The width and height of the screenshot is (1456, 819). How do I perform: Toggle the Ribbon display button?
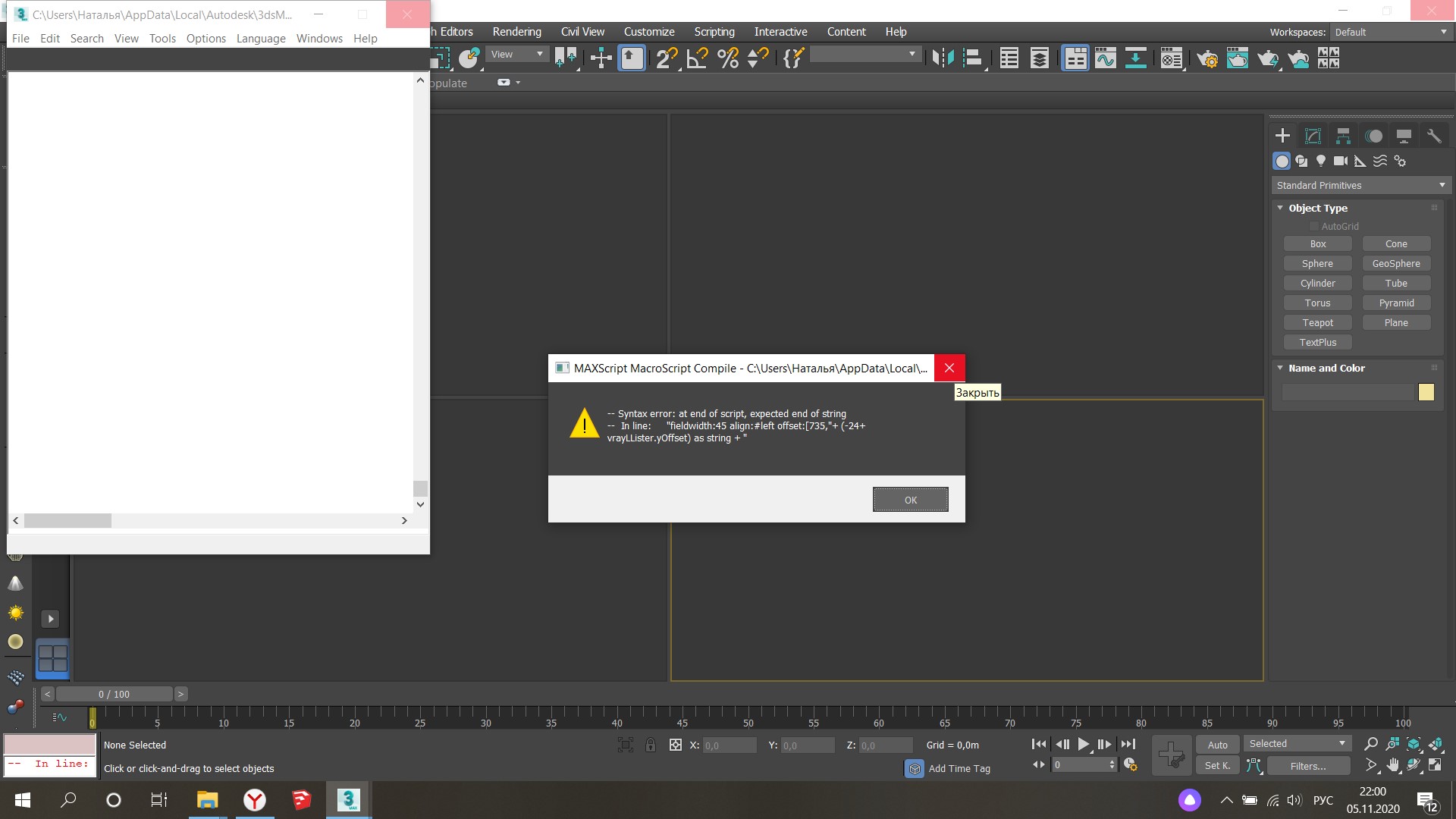(1075, 58)
